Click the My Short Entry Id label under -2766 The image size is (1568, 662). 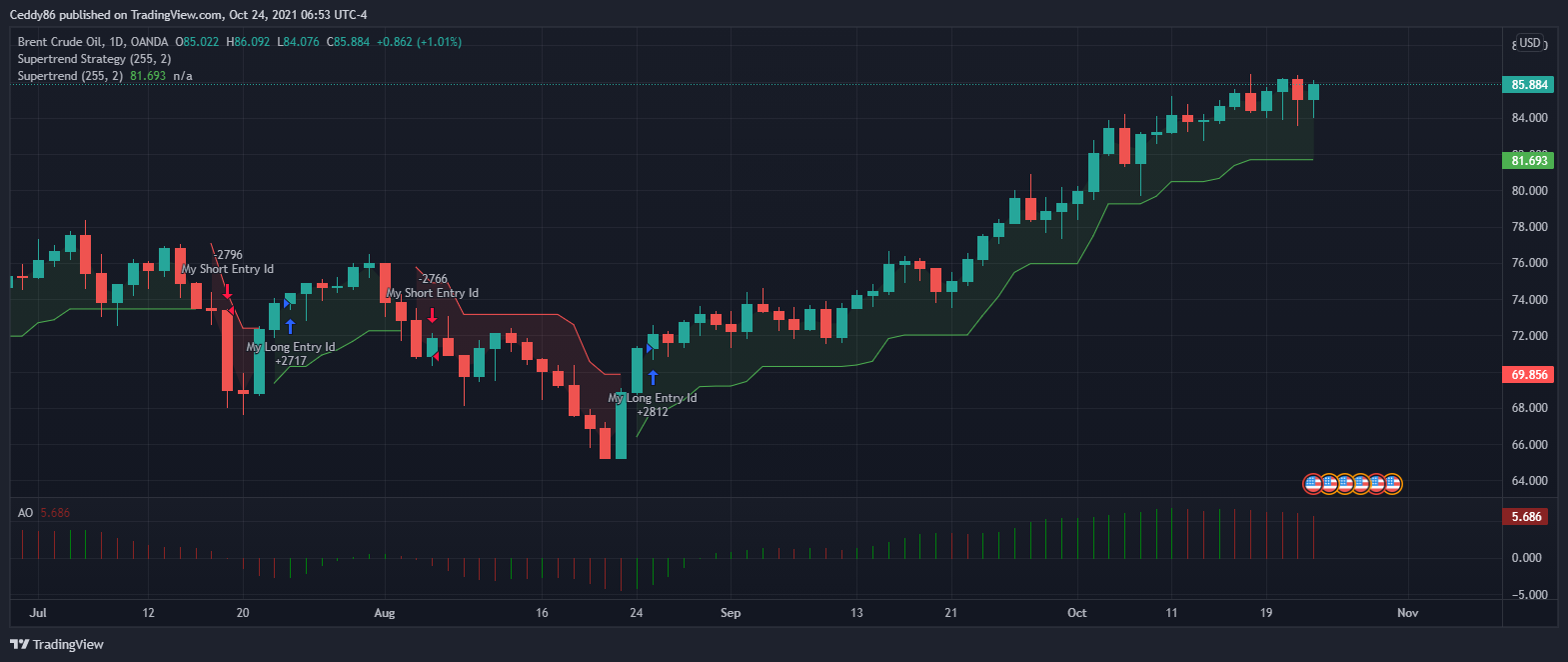pyautogui.click(x=433, y=293)
